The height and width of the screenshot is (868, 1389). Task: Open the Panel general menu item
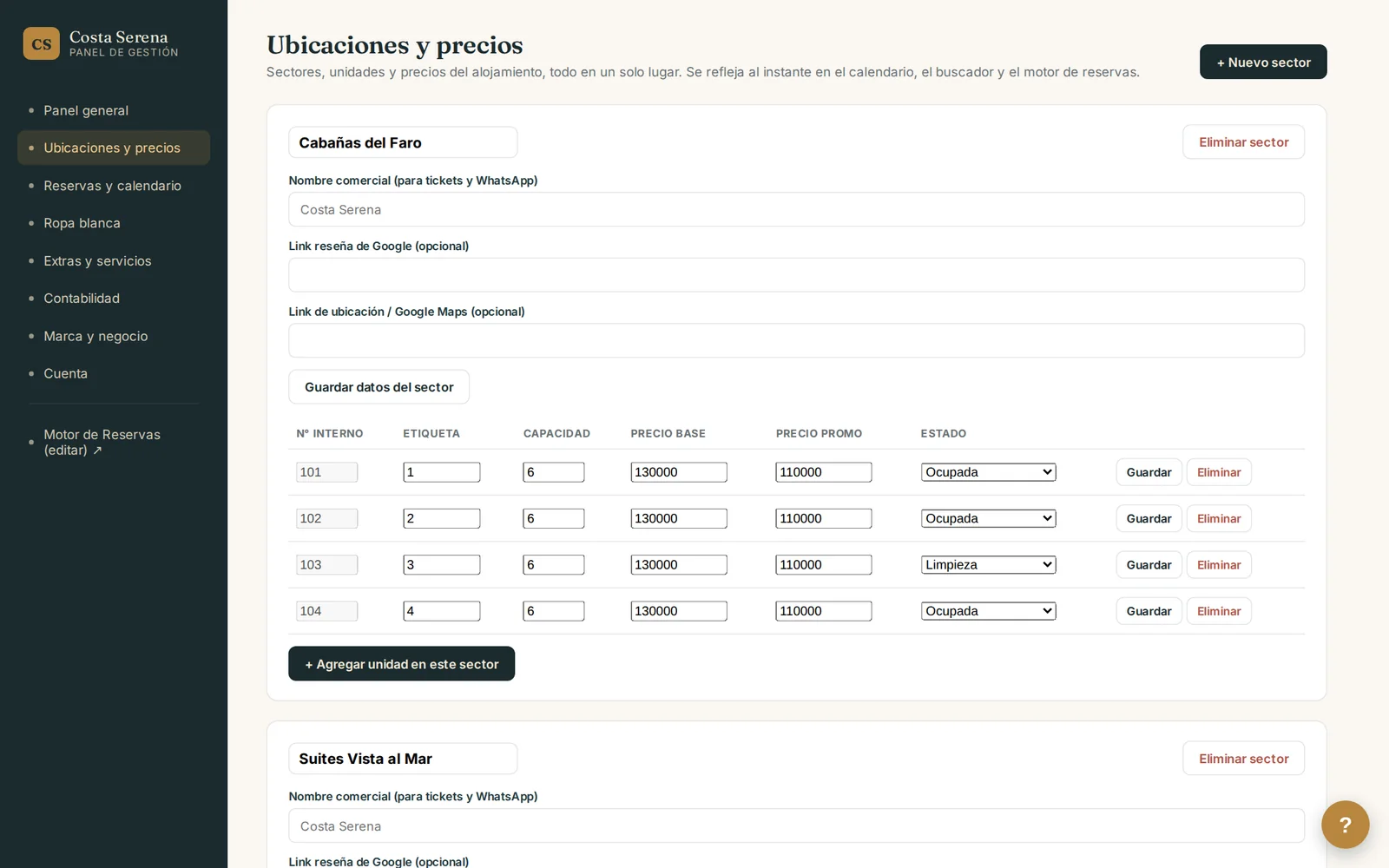(x=114, y=110)
